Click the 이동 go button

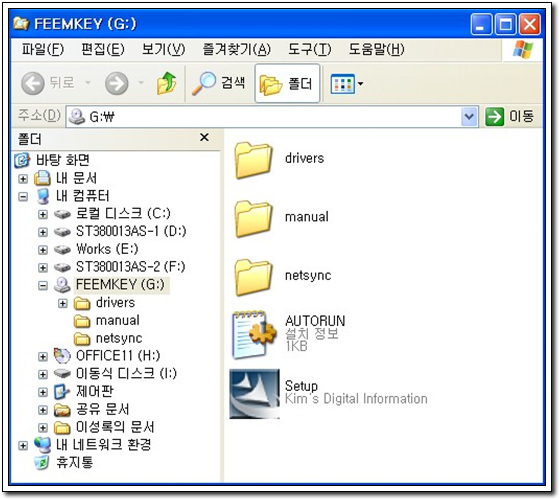click(509, 116)
